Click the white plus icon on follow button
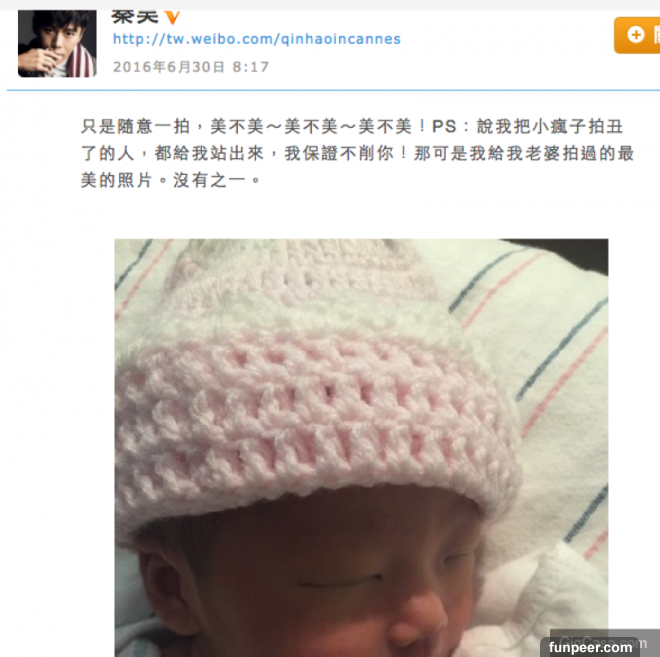The height and width of the screenshot is (657, 660). coord(636,35)
